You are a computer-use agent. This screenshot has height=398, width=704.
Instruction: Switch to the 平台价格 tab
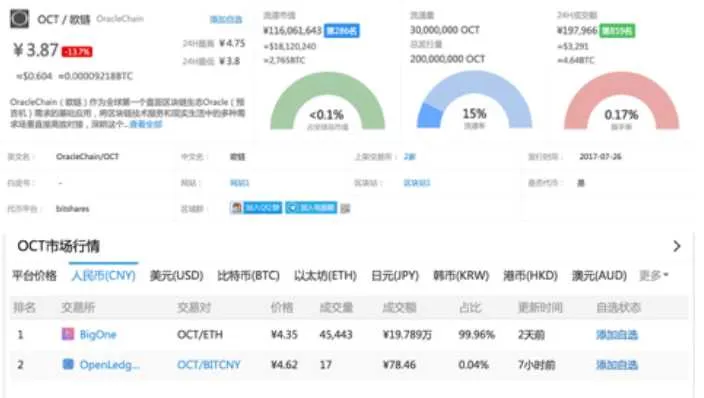(x=35, y=275)
